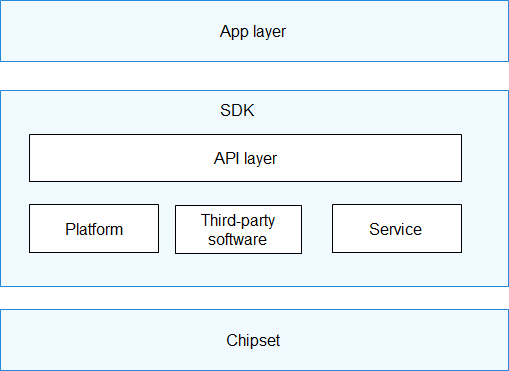Viewport: 509px width, 371px height.
Task: Click the word 'Third-party'
Action: tap(238, 221)
